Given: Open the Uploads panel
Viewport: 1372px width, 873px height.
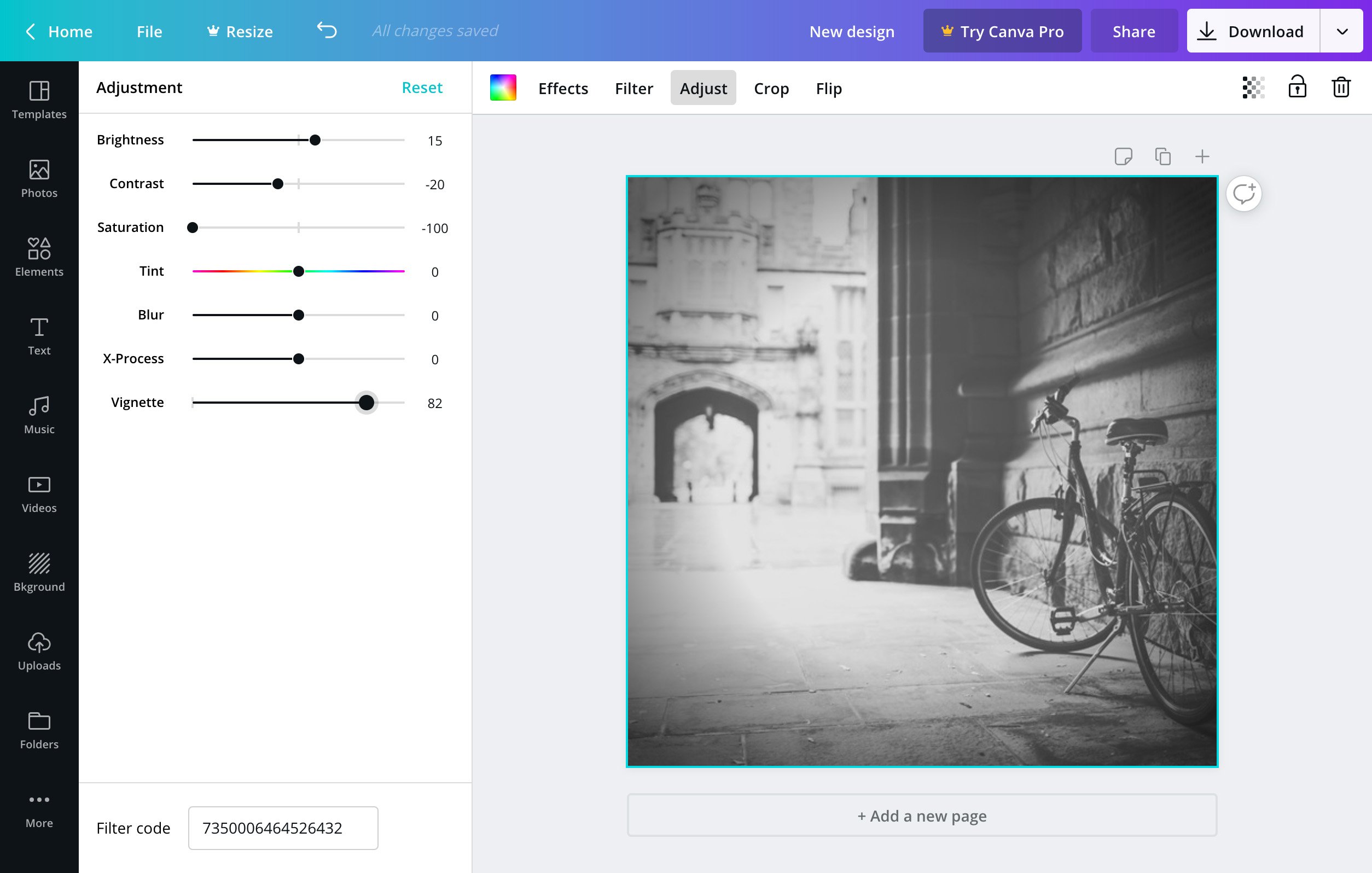Looking at the screenshot, I should click(x=38, y=650).
